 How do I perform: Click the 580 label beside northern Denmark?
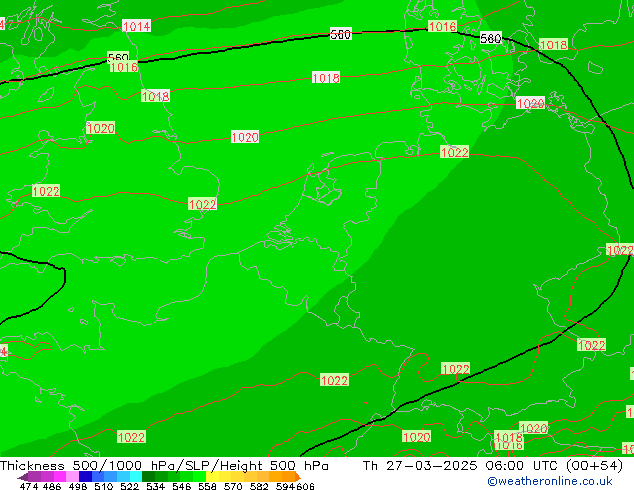(490, 38)
